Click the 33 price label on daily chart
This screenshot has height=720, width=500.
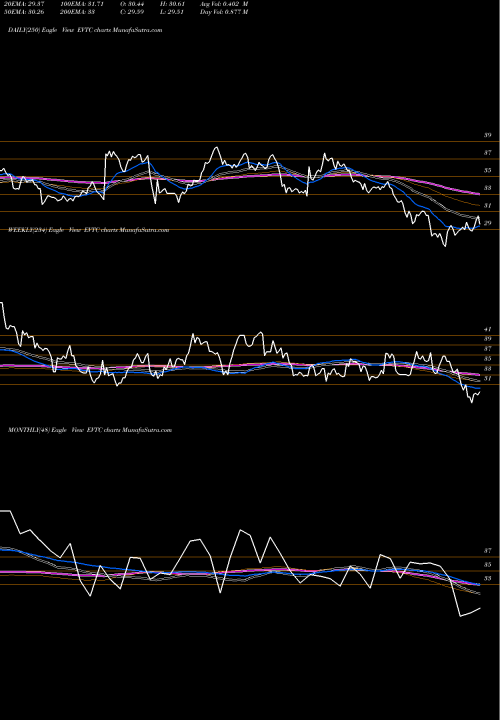(488, 188)
